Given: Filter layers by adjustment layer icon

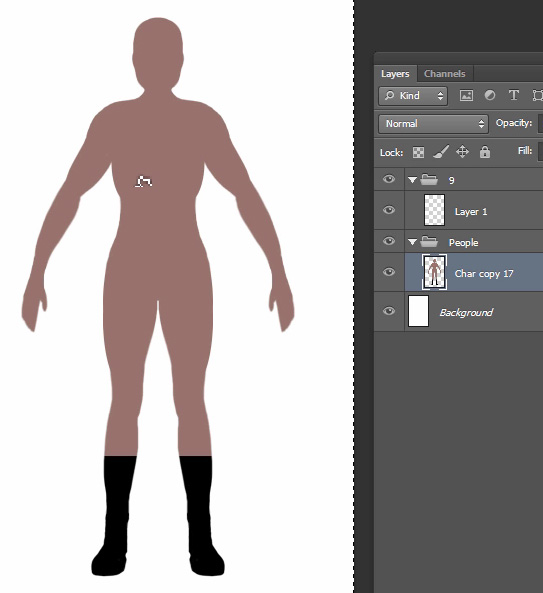Looking at the screenshot, I should tap(490, 95).
